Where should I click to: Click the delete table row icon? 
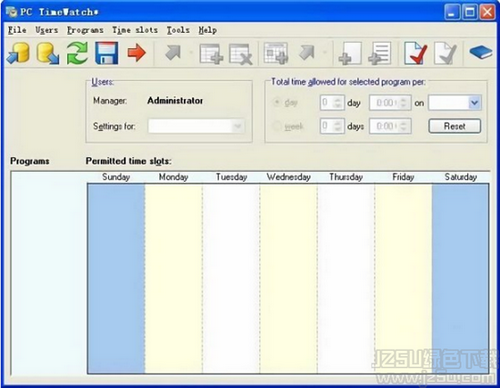241,54
